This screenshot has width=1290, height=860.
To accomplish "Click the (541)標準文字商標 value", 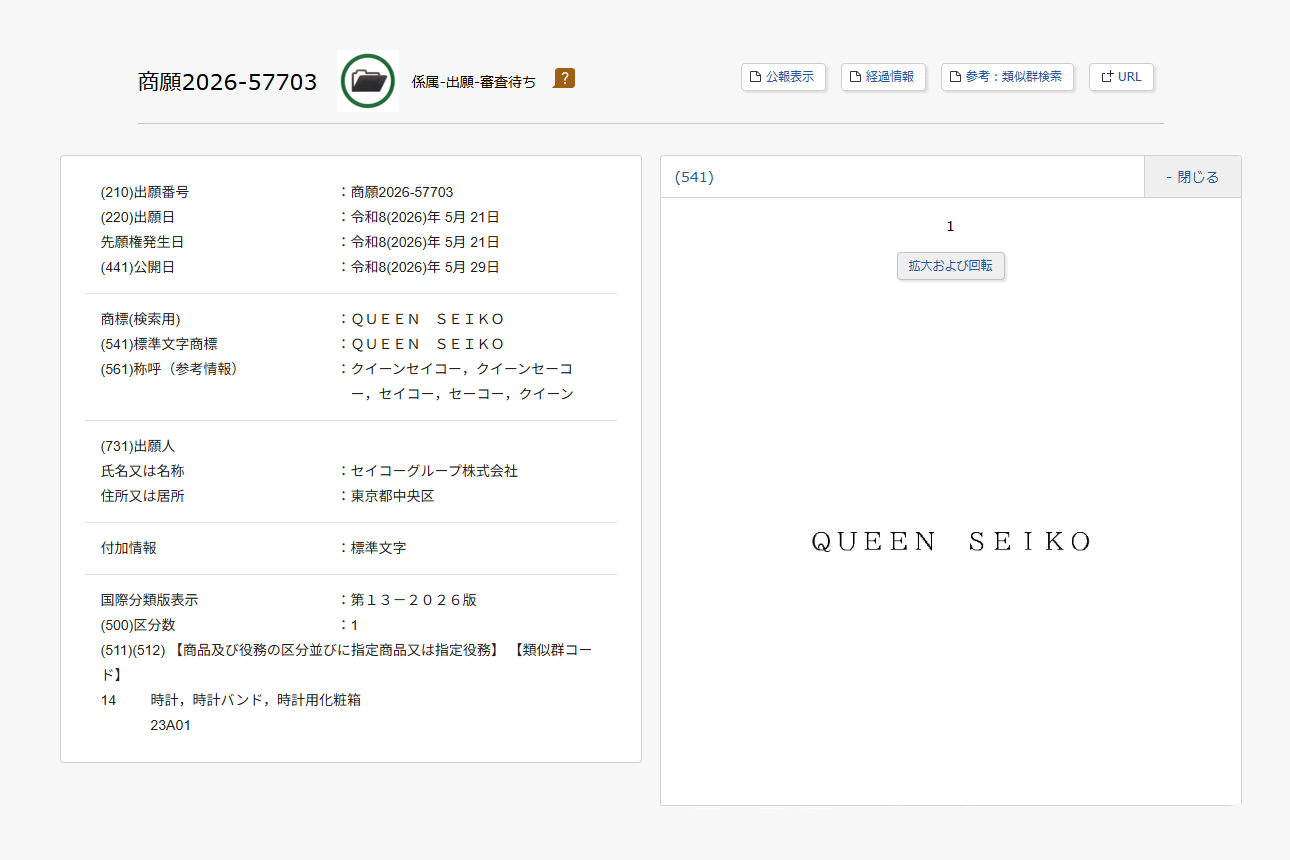I will pos(428,344).
